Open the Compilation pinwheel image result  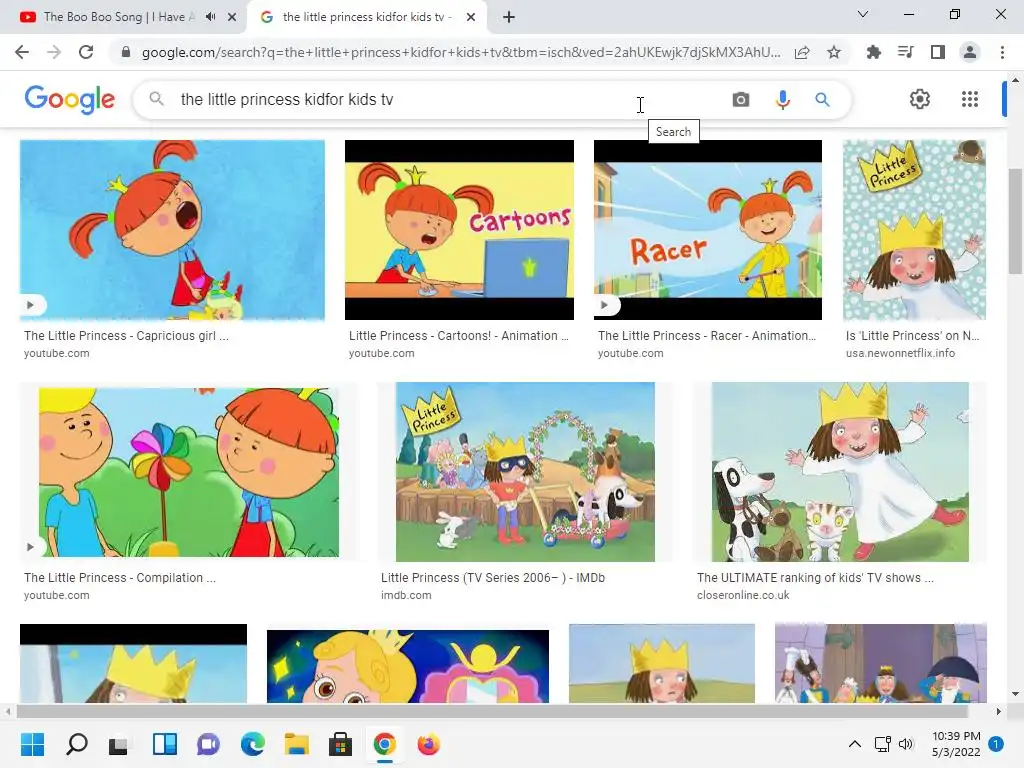coord(189,472)
